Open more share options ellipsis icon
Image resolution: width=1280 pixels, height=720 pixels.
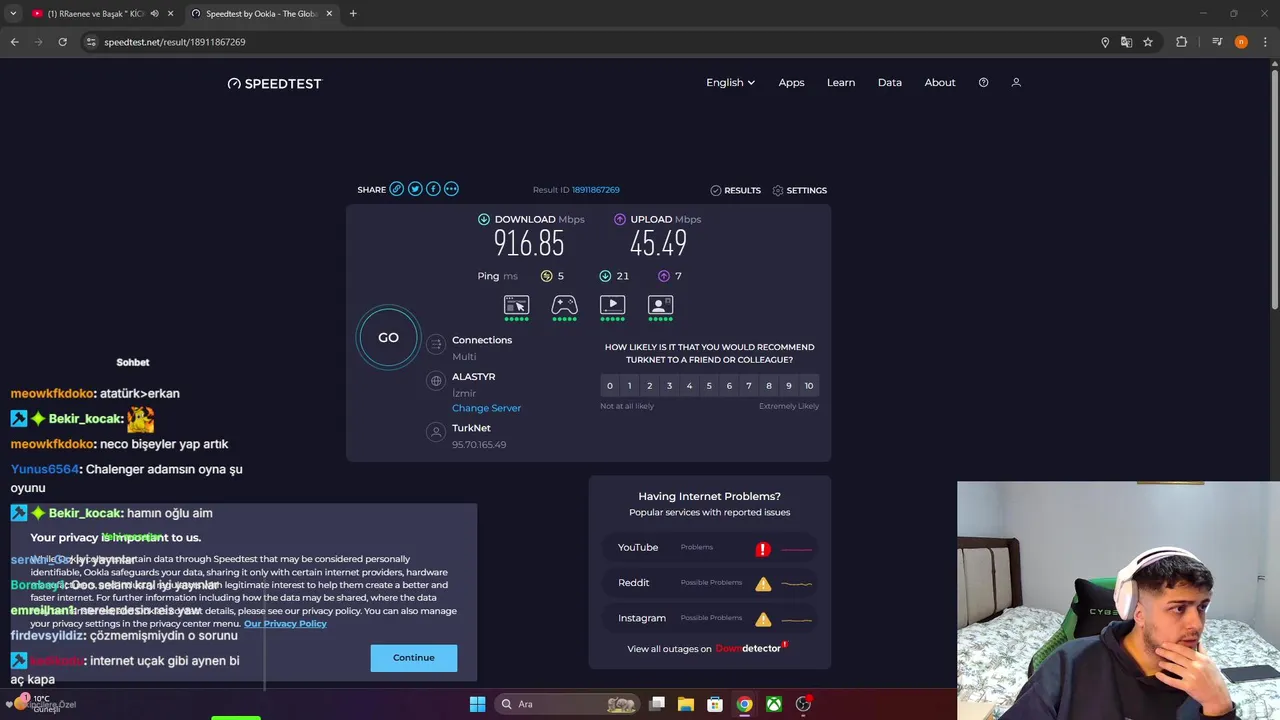[x=451, y=189]
